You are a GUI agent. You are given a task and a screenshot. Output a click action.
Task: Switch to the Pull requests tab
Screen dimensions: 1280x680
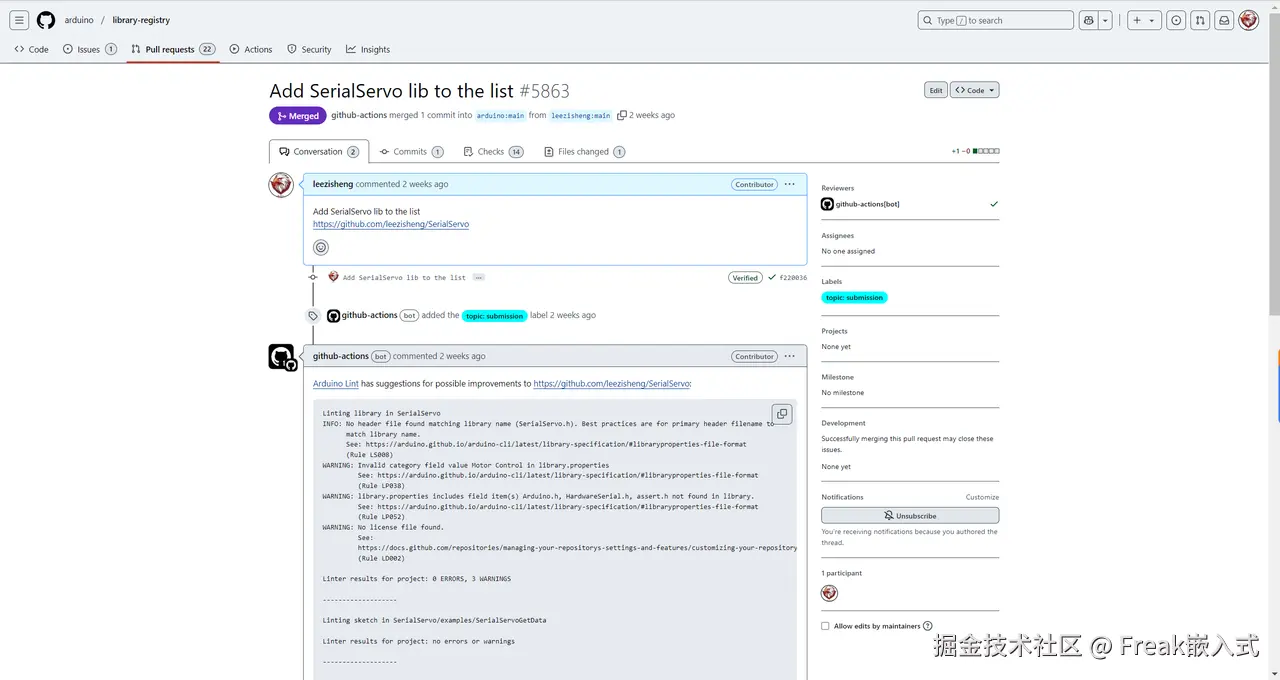tap(173, 49)
